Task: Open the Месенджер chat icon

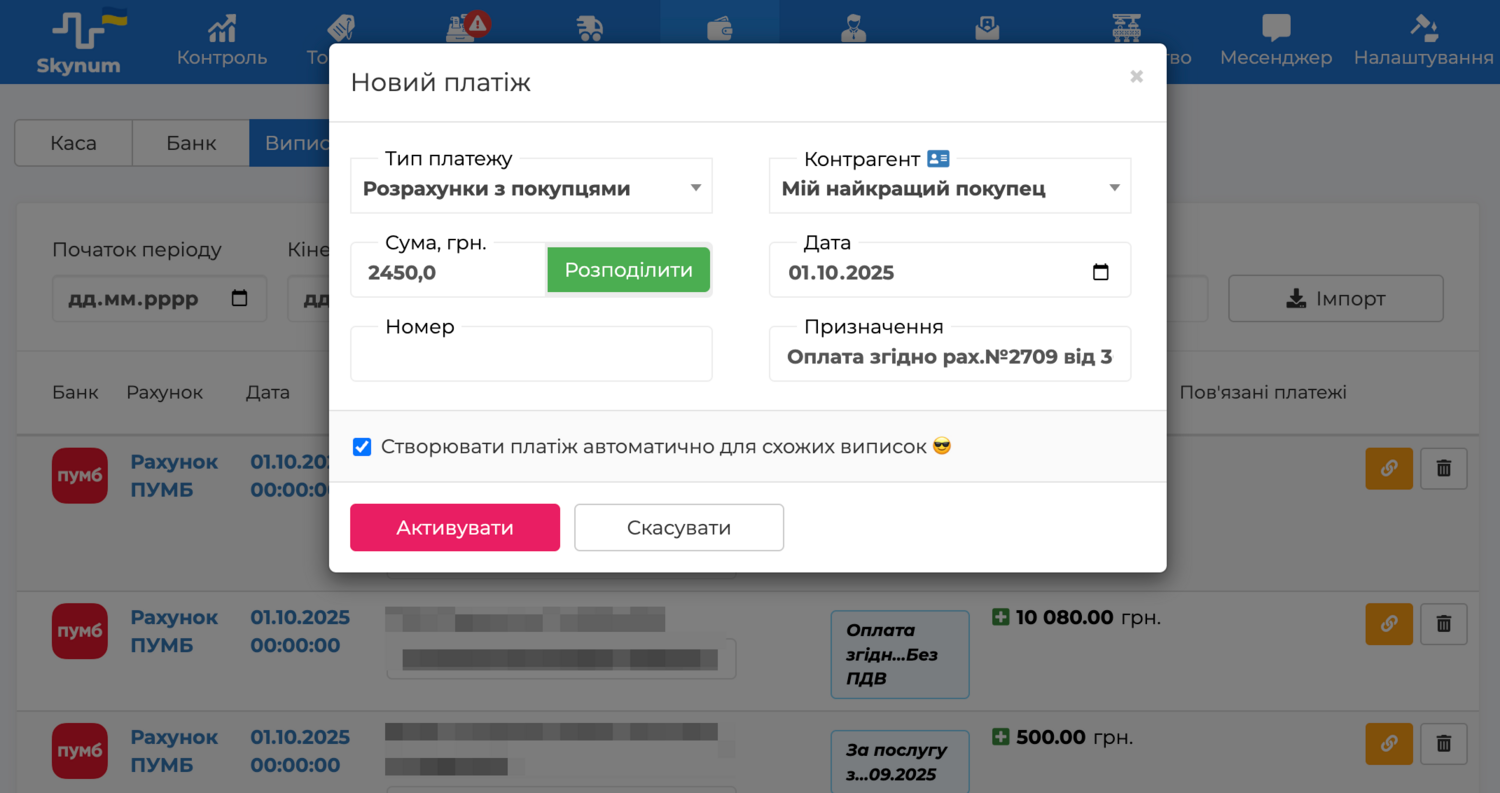Action: (x=1275, y=41)
